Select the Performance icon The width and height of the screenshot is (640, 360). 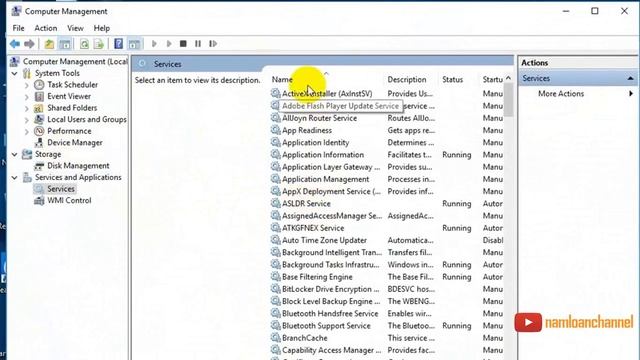[39, 131]
